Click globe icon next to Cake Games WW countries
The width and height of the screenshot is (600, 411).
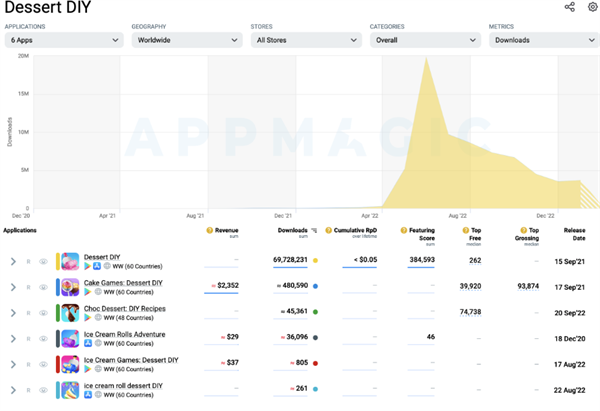(98, 292)
